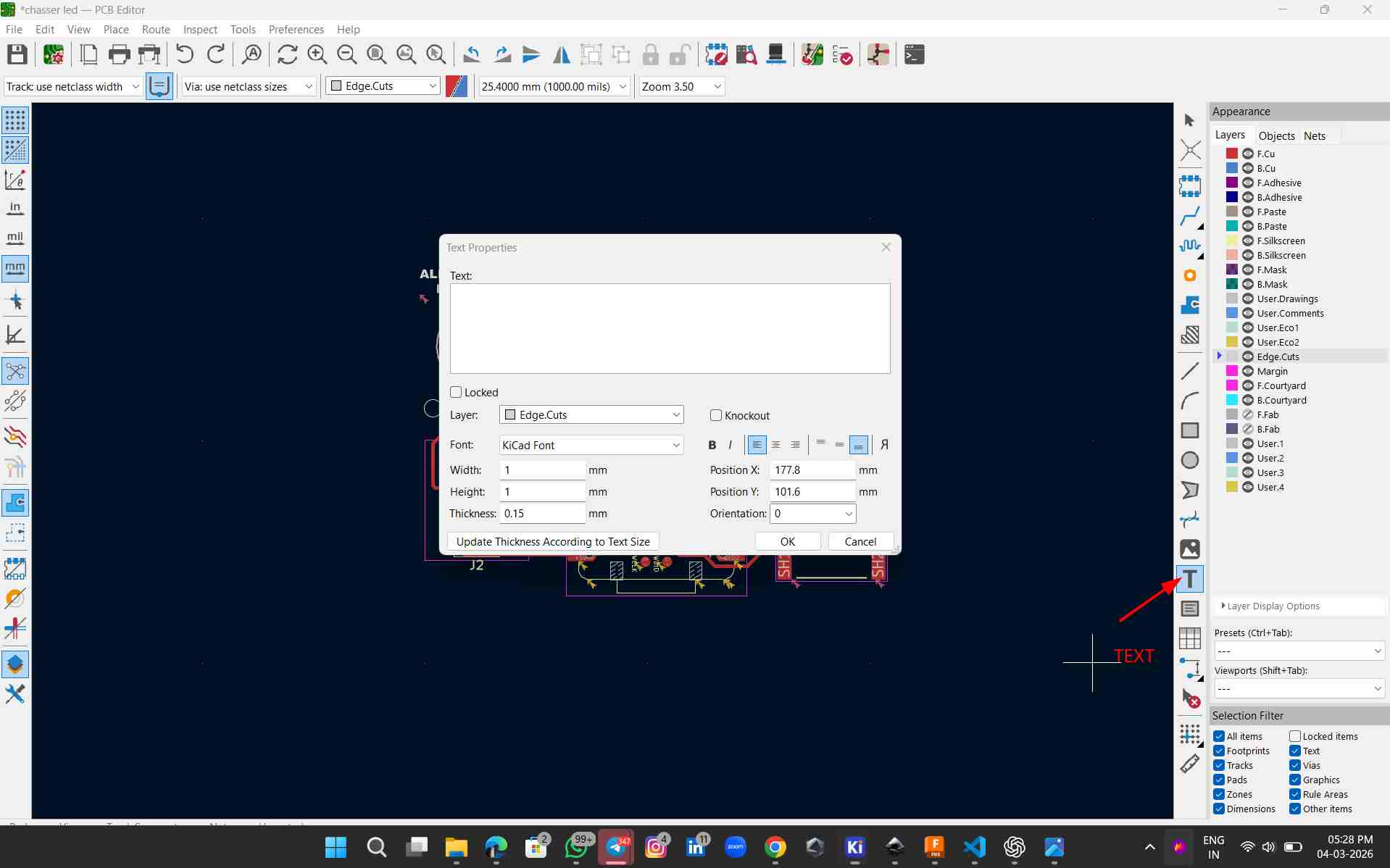Click the Save icon in top toolbar
This screenshot has width=1390, height=868.
[x=17, y=55]
